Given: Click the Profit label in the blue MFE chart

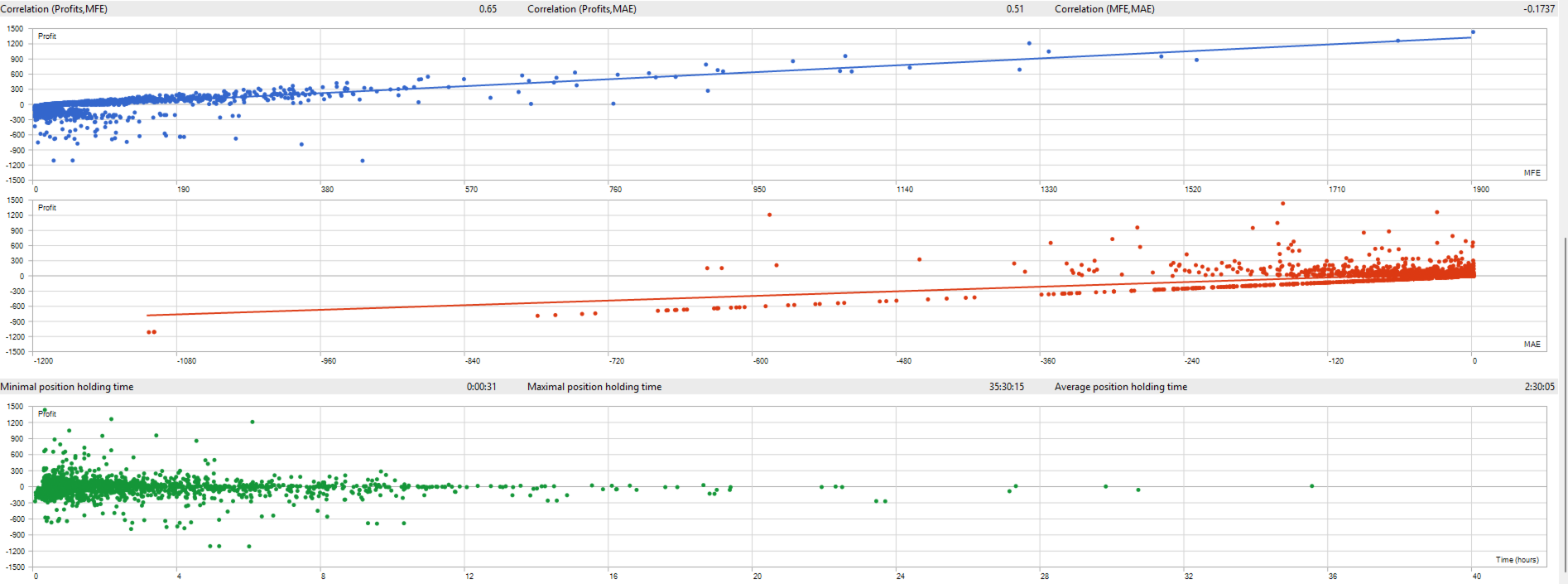Looking at the screenshot, I should coord(47,36).
